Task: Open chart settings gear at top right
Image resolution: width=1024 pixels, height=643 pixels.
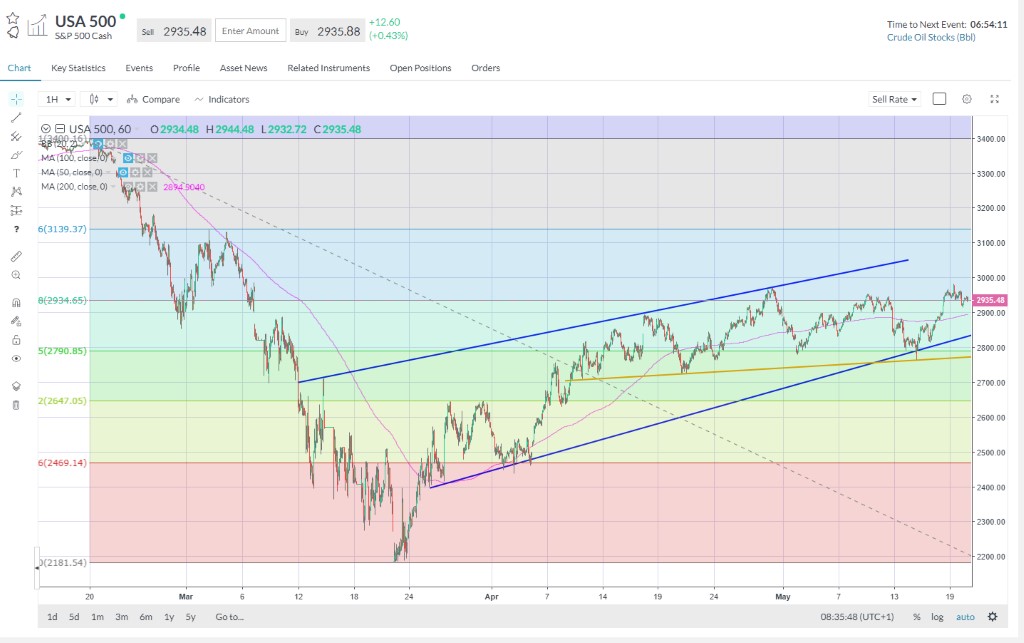Action: [x=966, y=99]
